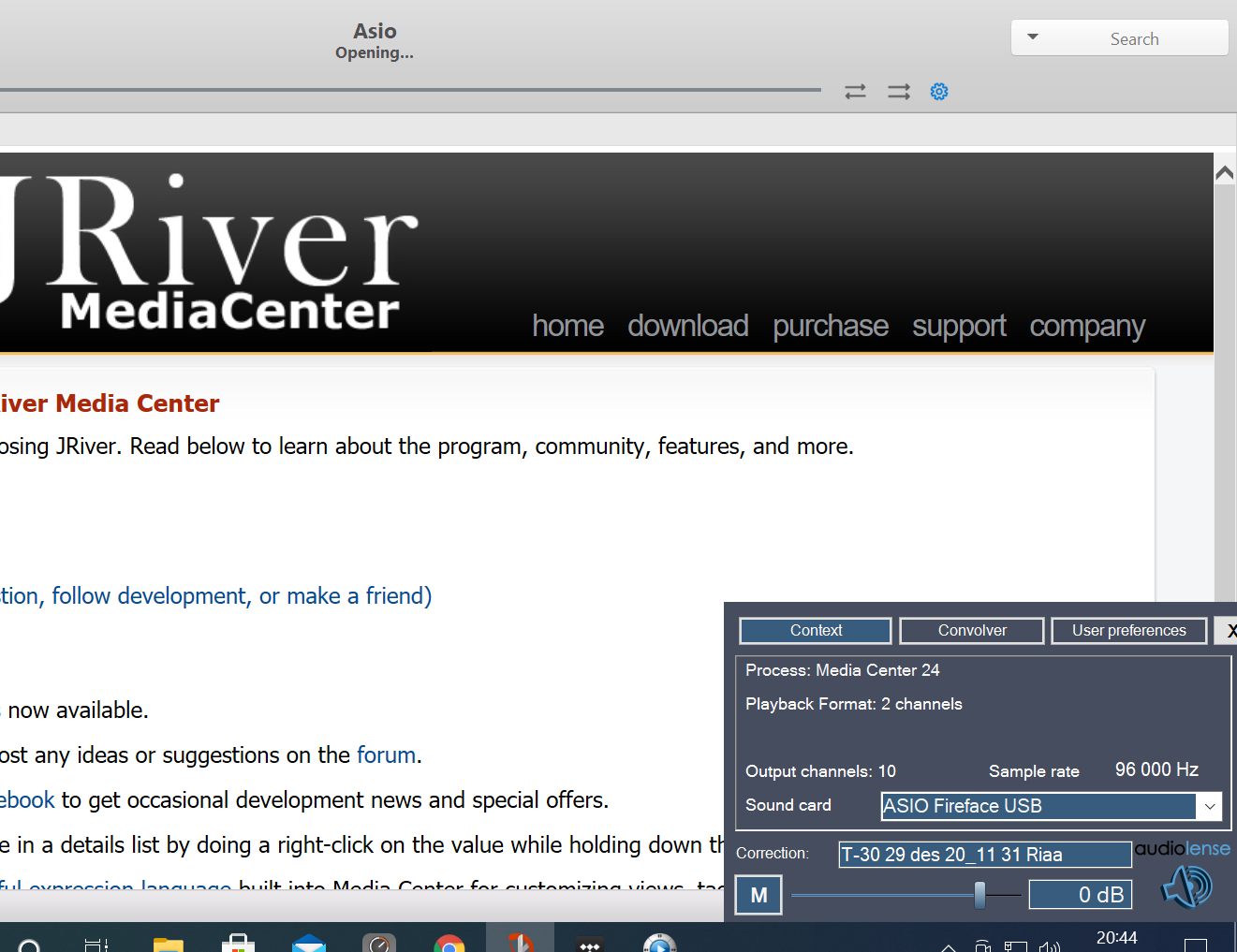Open the clock showing 20:44
Screen dimensions: 1237x952
point(1117,938)
